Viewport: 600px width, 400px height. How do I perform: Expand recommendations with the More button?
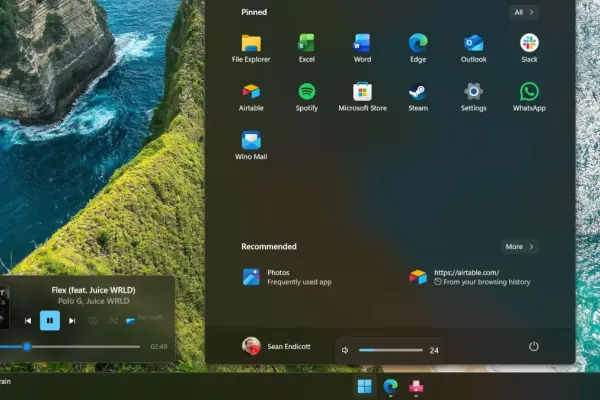519,247
